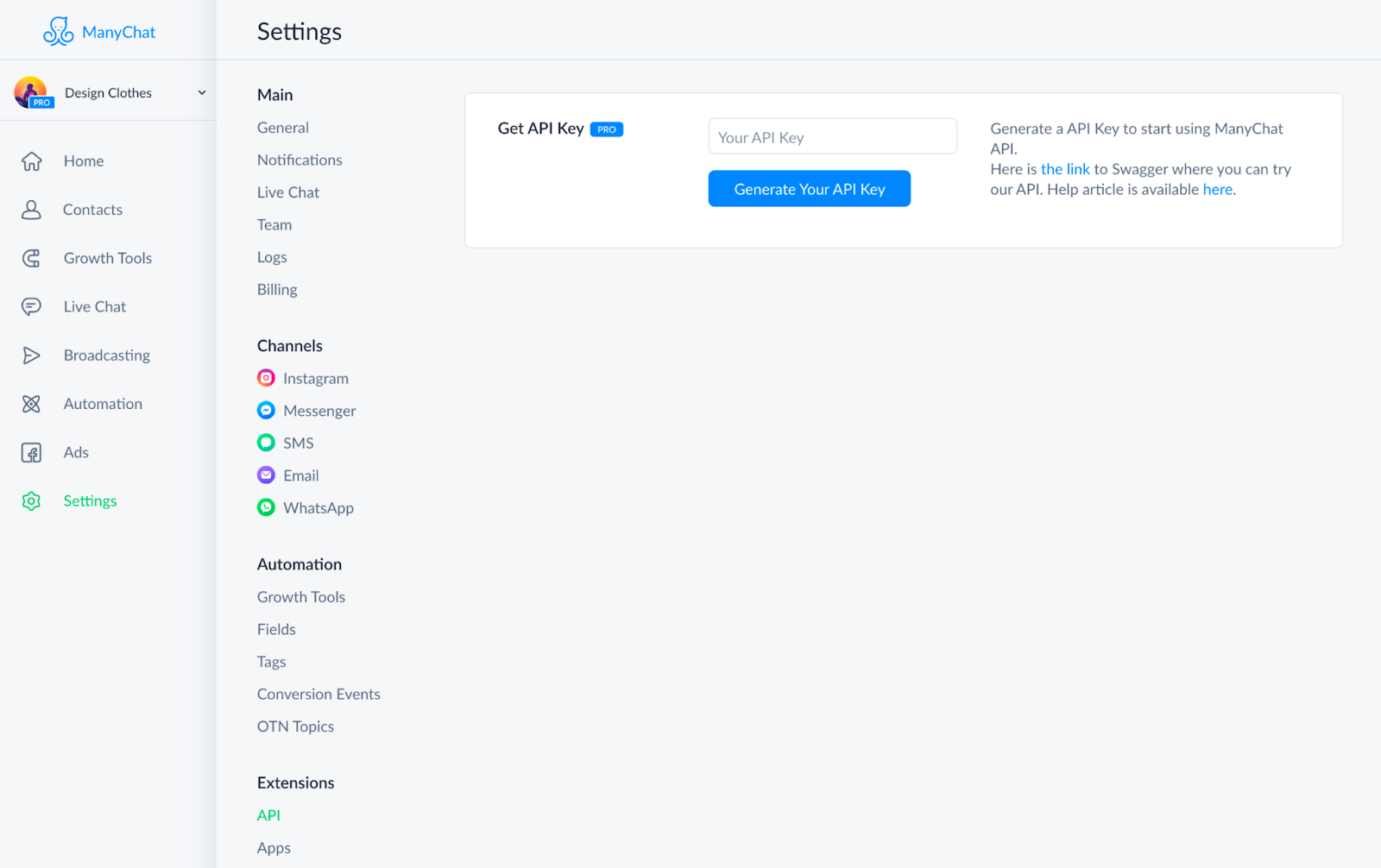Click the Home house icon
This screenshot has height=868, width=1381.
coord(32,161)
